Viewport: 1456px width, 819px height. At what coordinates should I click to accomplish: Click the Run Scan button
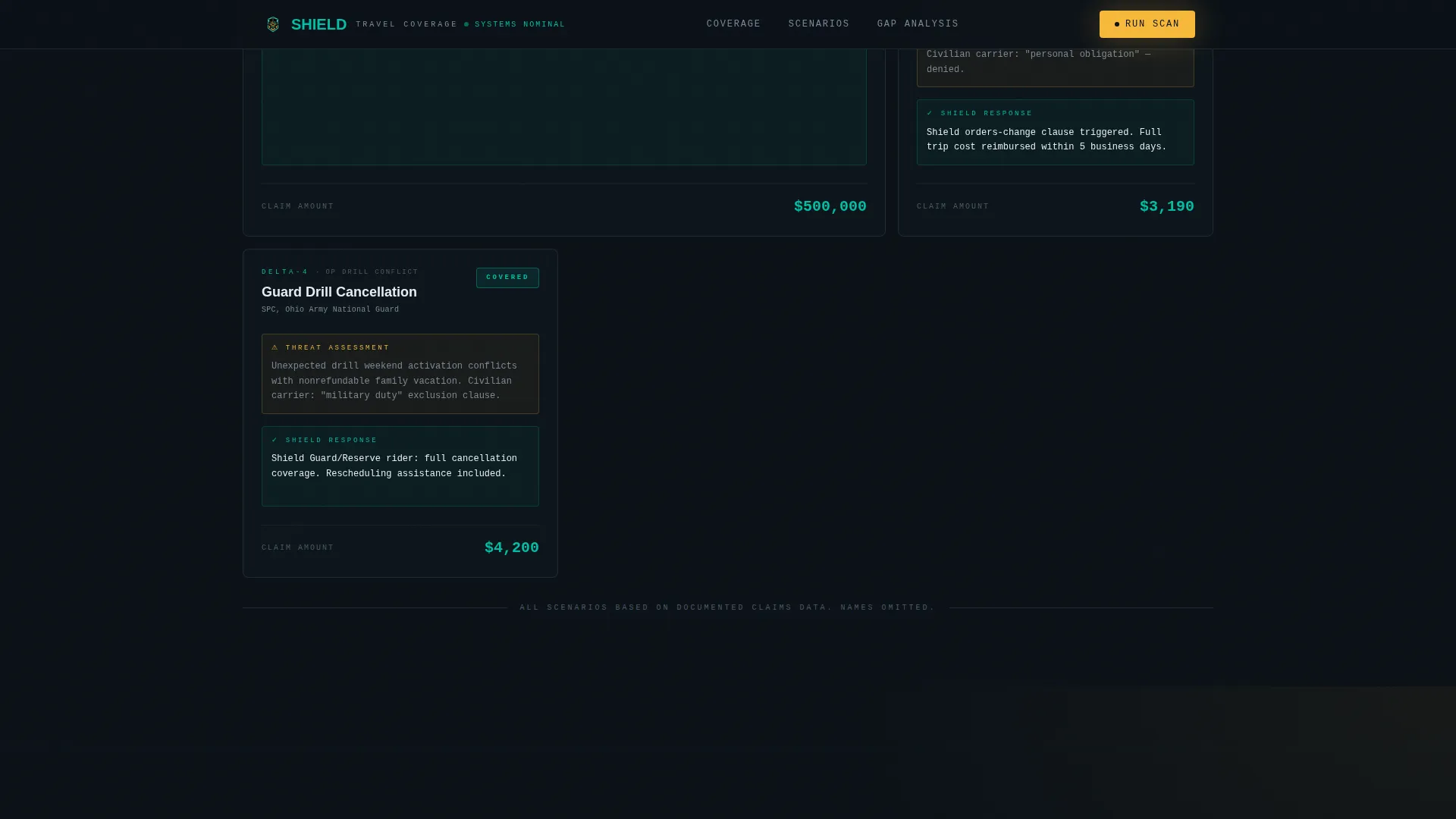pyautogui.click(x=1147, y=24)
